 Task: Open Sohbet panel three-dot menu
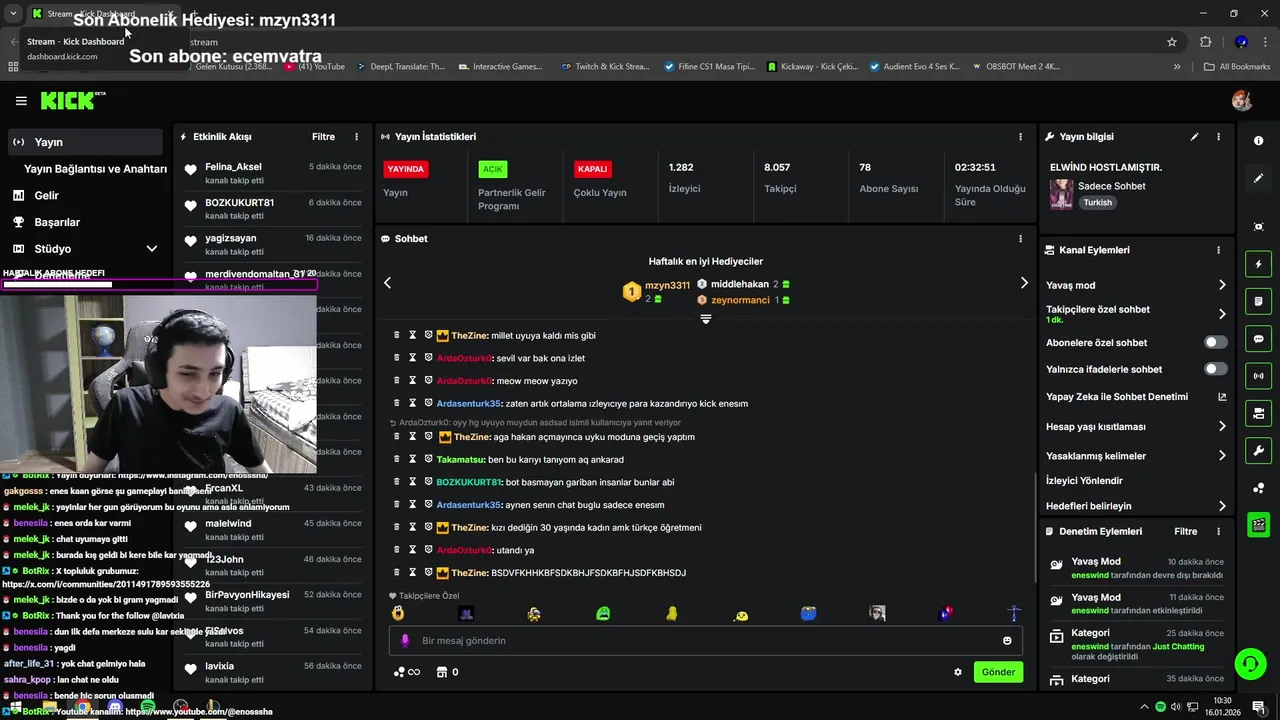[x=1020, y=239]
